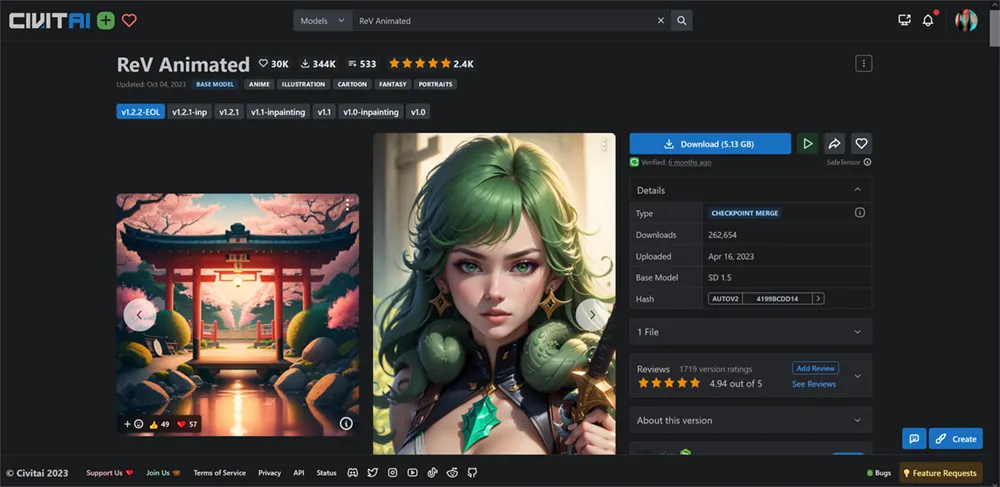Click the ANIME tag

(259, 84)
